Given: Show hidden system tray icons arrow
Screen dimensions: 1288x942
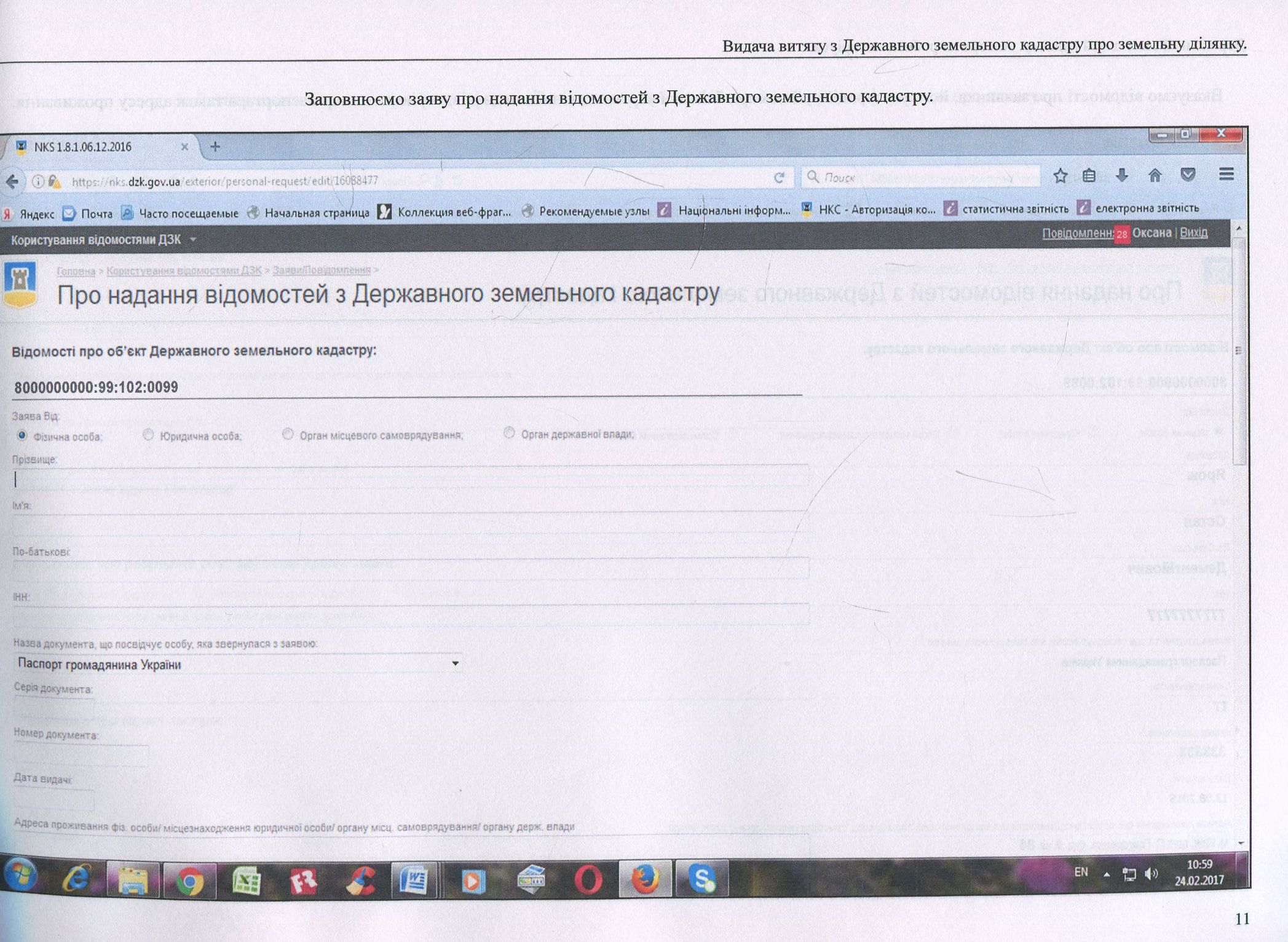Looking at the screenshot, I should point(1107,874).
